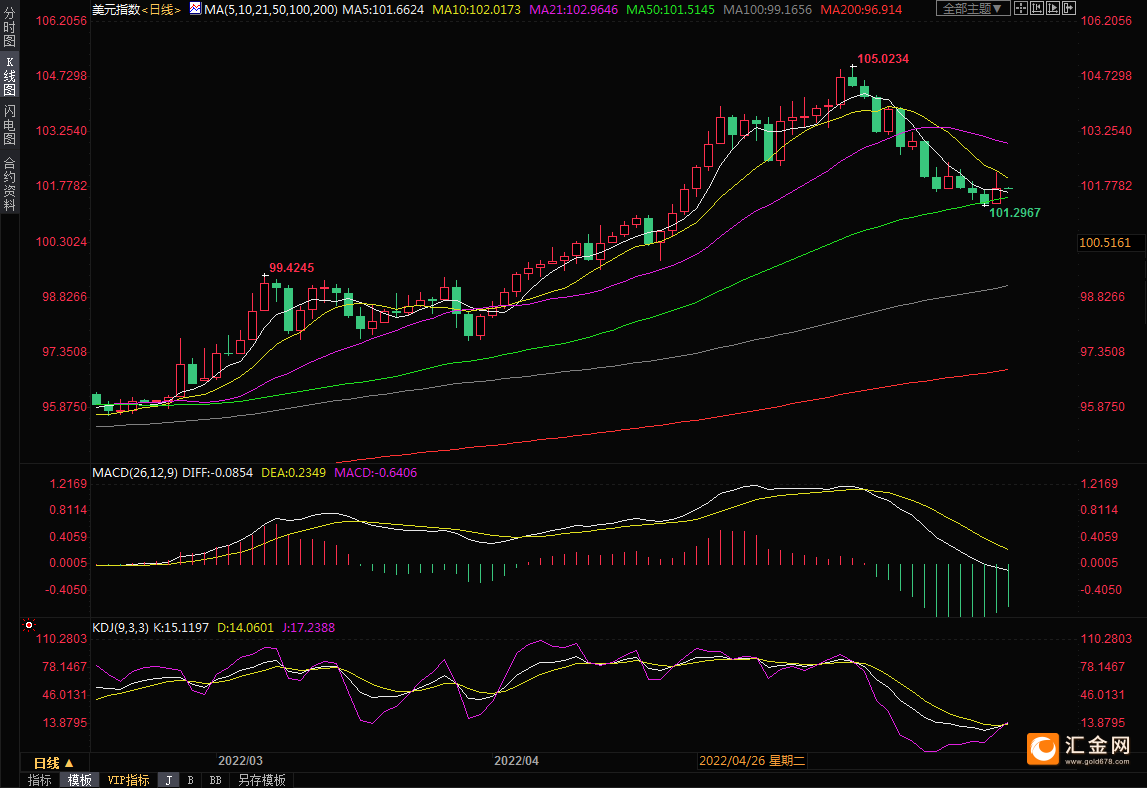Select the K线图 sidebar tab
This screenshot has width=1147, height=788.
click(10, 76)
